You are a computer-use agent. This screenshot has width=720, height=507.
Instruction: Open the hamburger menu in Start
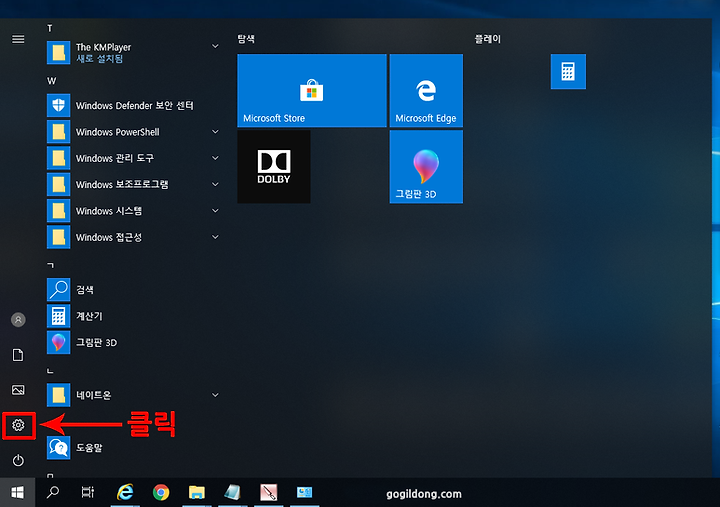click(x=18, y=39)
